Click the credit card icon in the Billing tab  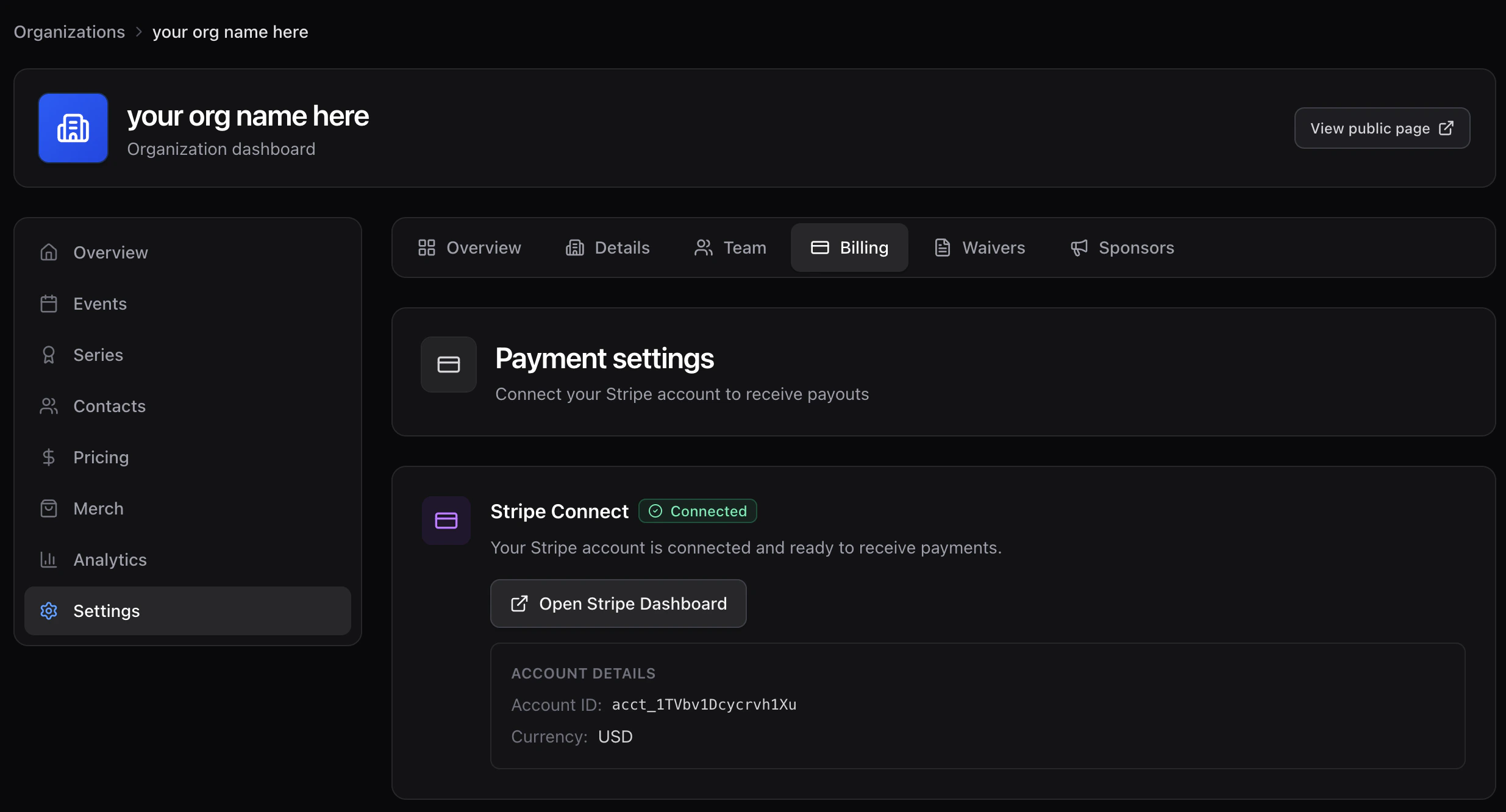click(x=820, y=248)
